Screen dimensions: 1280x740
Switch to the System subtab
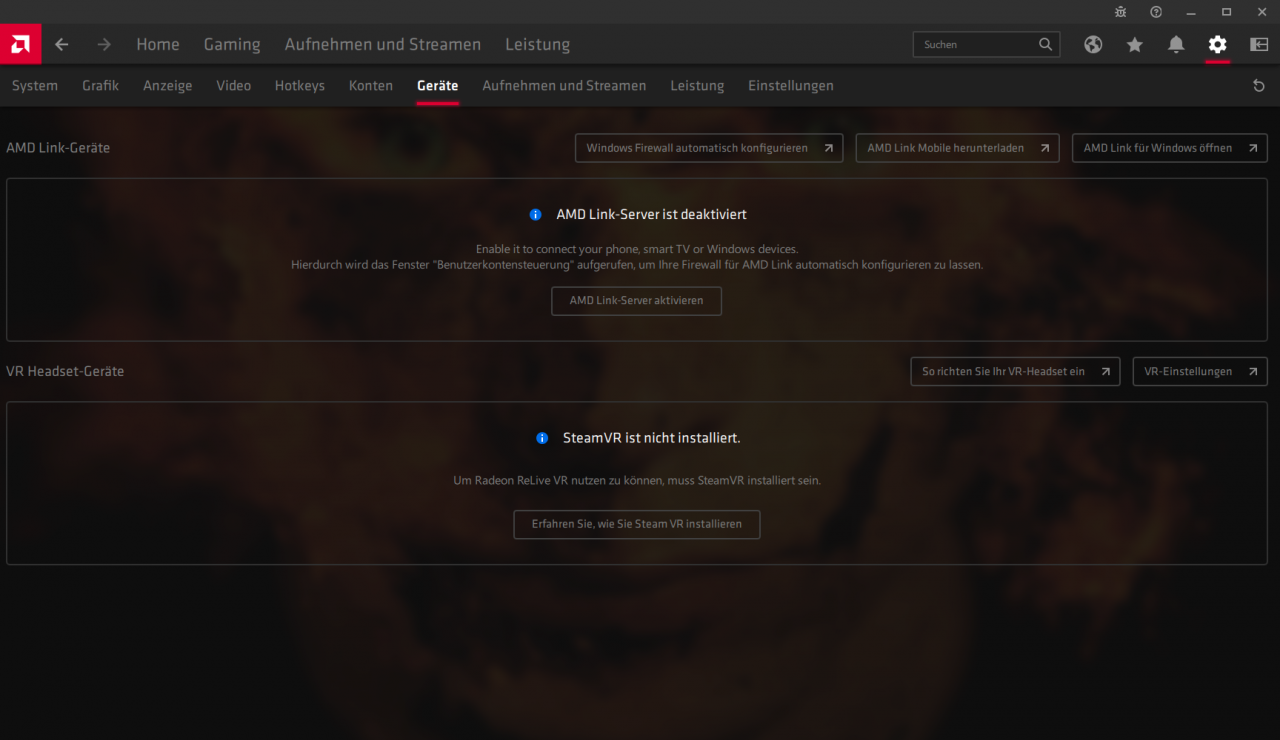(x=35, y=86)
